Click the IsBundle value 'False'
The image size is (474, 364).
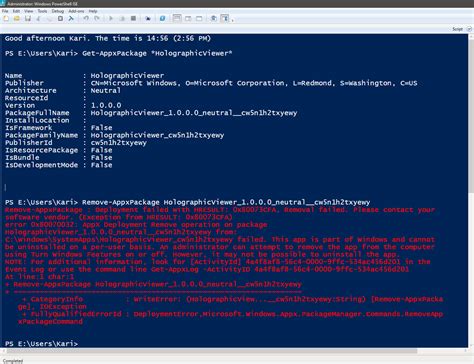coord(101,158)
